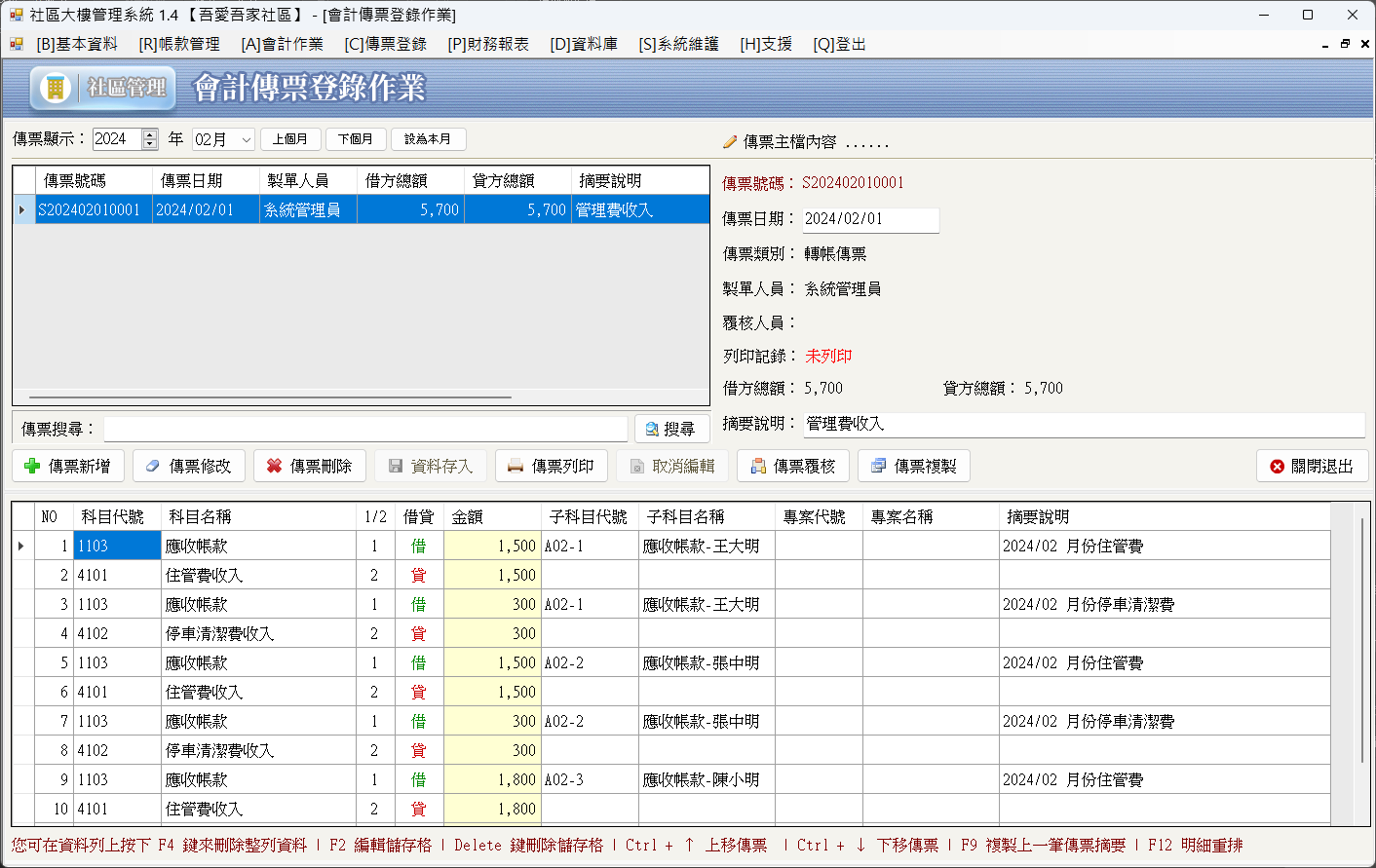Click 貸 in detail row 10
This screenshot has height=868, width=1376.
click(419, 810)
